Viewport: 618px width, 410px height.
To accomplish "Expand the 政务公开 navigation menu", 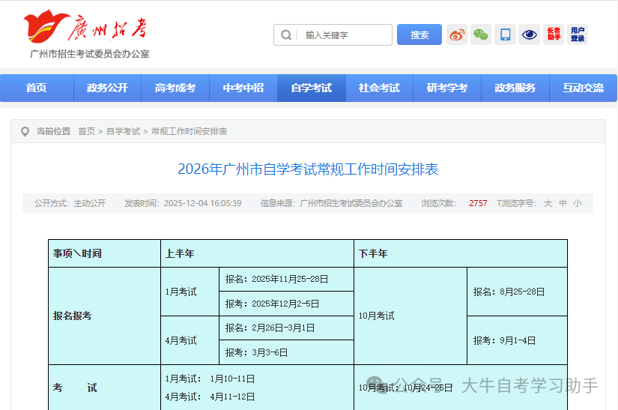I will [x=107, y=88].
